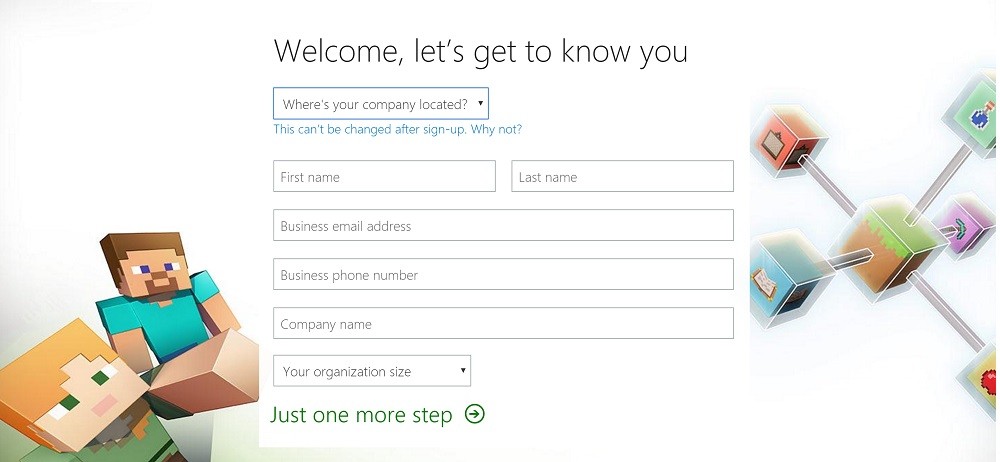Activate the Business phone number input
The height and width of the screenshot is (462, 1000).
(503, 274)
